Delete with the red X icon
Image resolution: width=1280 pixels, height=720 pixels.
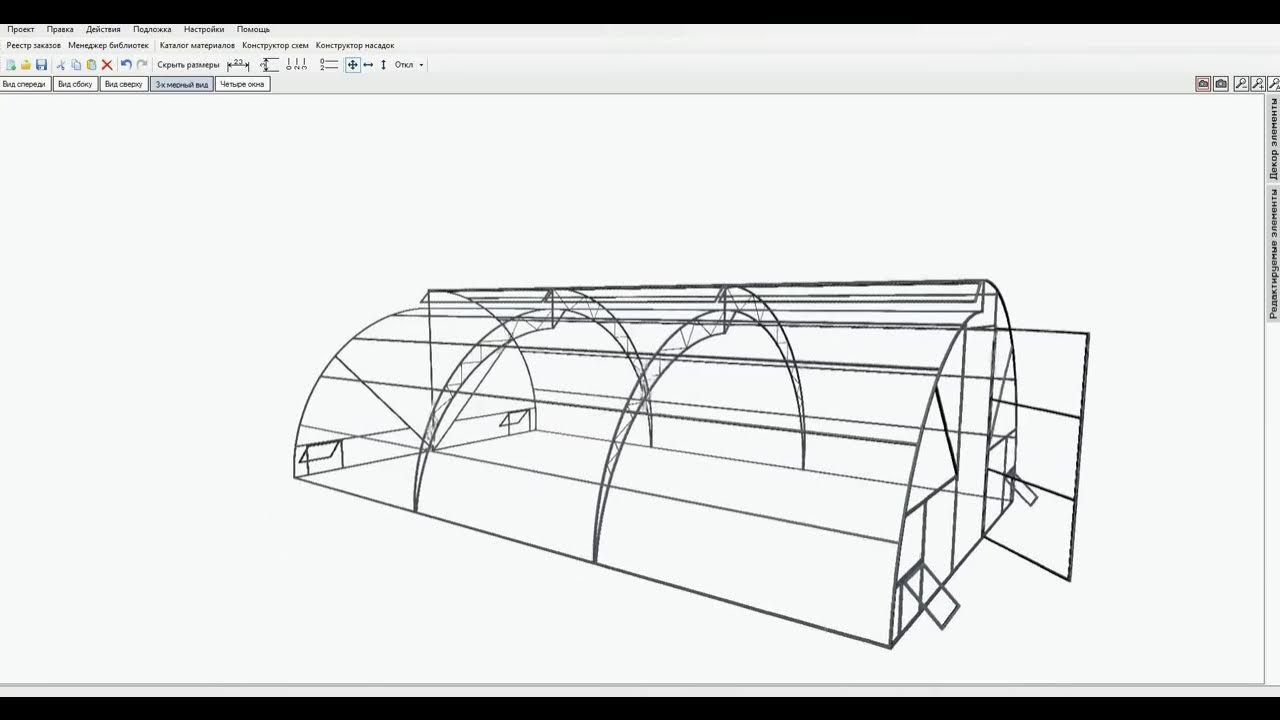click(107, 64)
